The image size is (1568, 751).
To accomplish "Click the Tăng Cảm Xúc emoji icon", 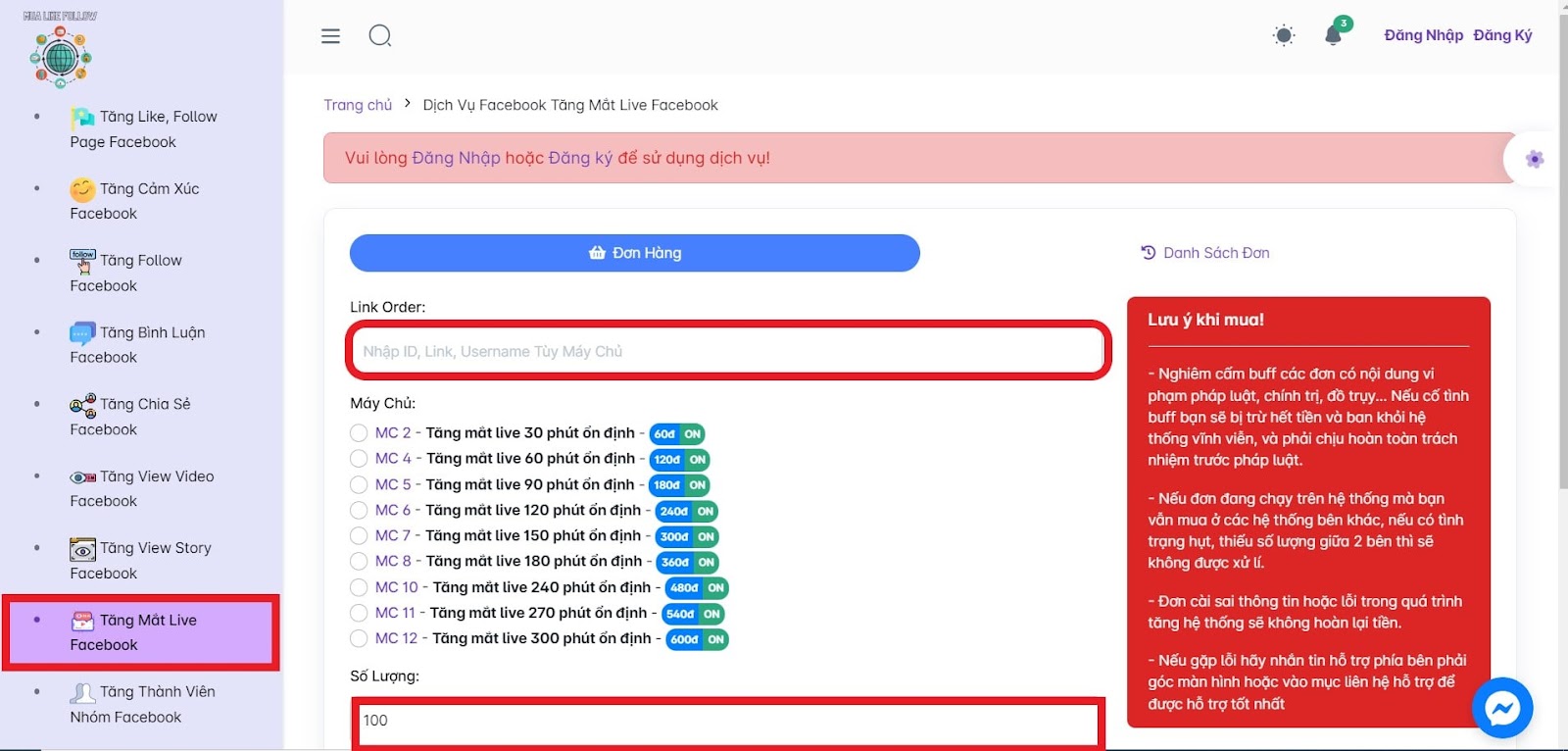I will (82, 189).
